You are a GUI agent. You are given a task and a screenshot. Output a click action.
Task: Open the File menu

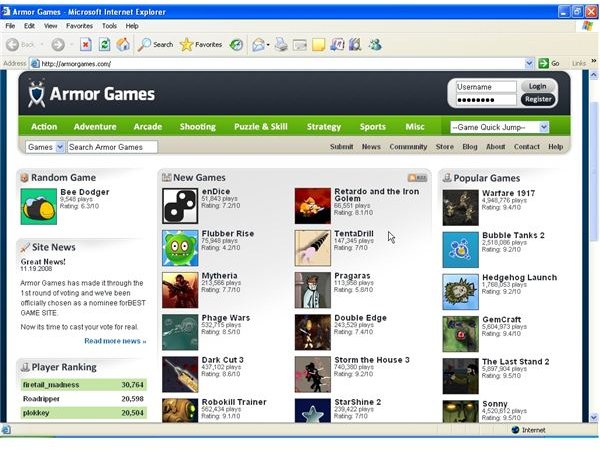[10, 26]
